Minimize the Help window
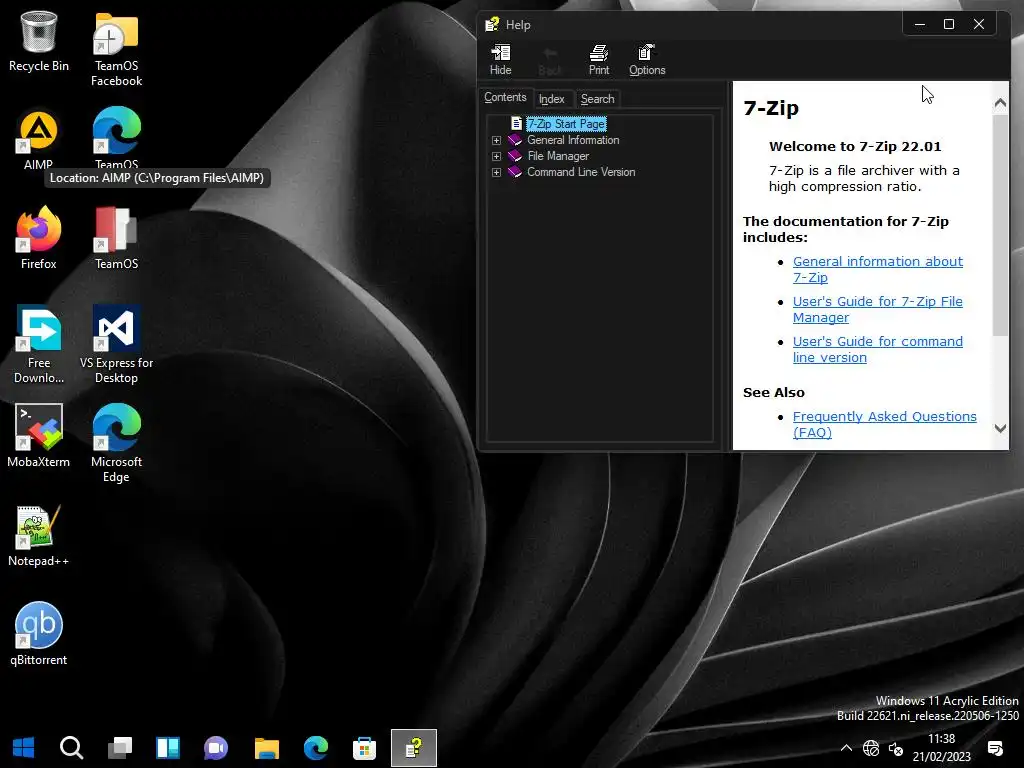Viewport: 1024px width, 768px height. click(x=920, y=24)
